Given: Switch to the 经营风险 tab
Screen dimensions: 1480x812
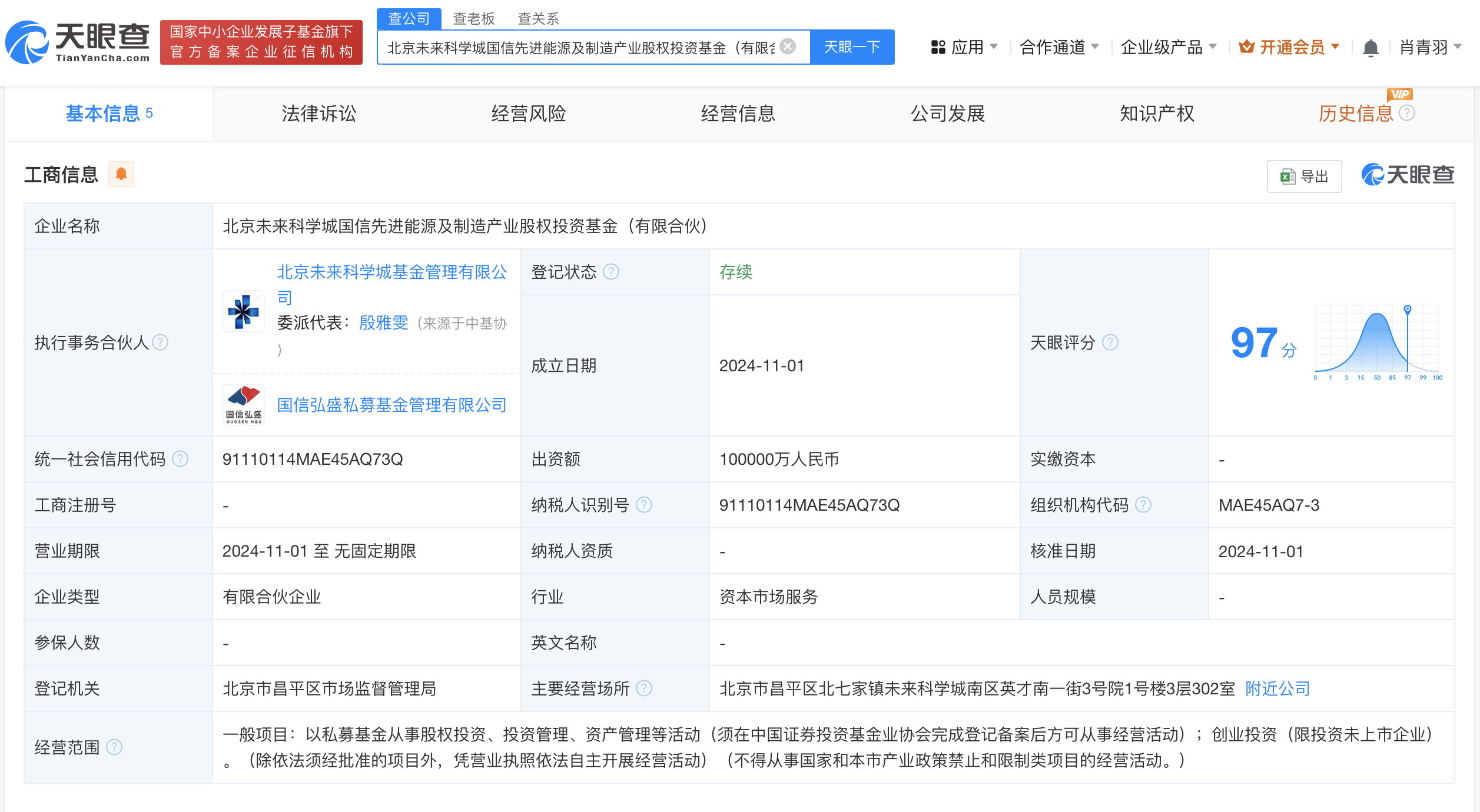Looking at the screenshot, I should pos(528,113).
